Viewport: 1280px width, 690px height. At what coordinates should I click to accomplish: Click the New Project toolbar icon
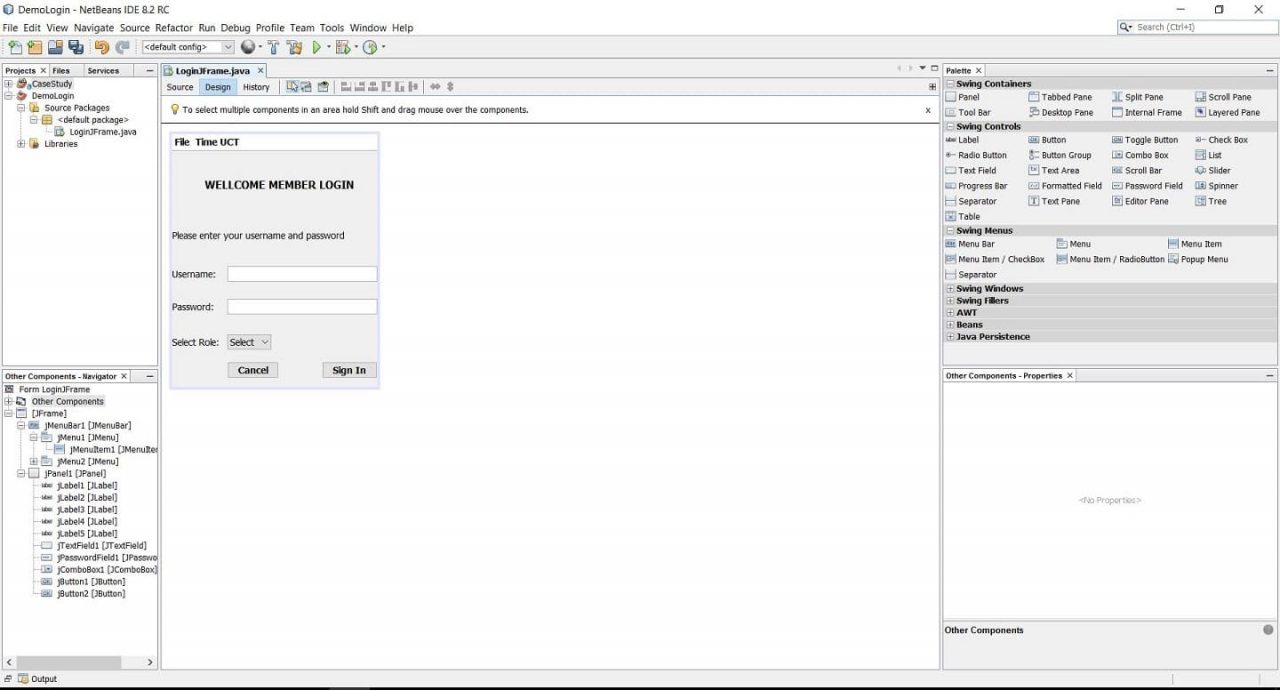(x=33, y=47)
